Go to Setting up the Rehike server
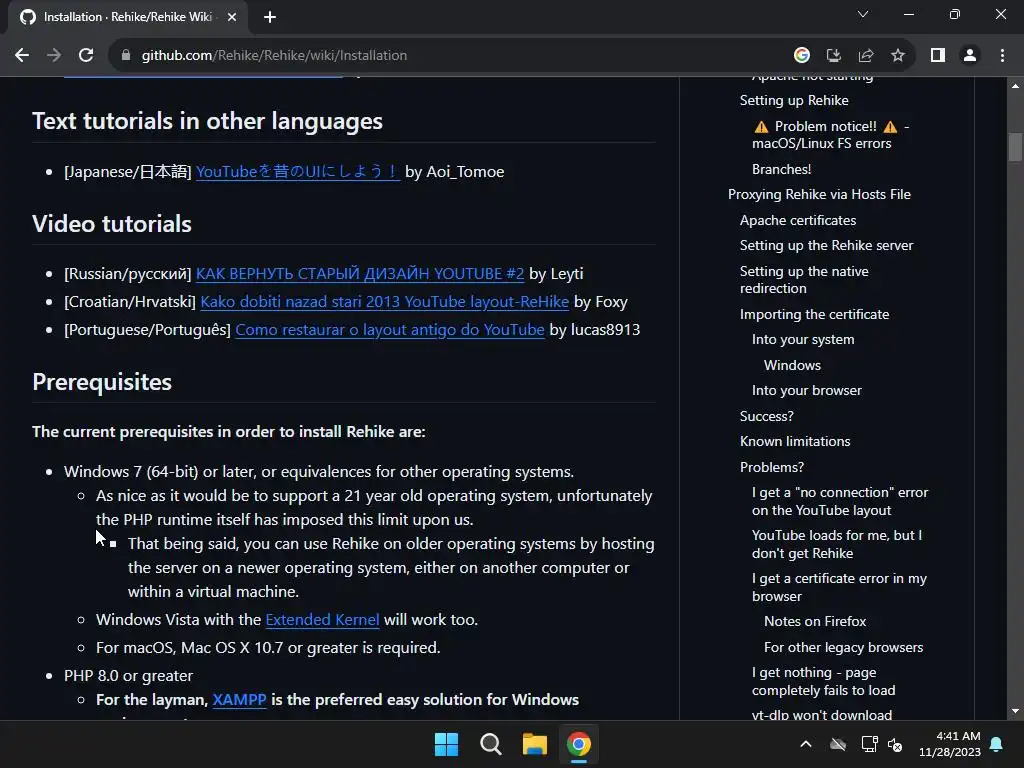Viewport: 1024px width, 768px height. pyautogui.click(x=826, y=246)
